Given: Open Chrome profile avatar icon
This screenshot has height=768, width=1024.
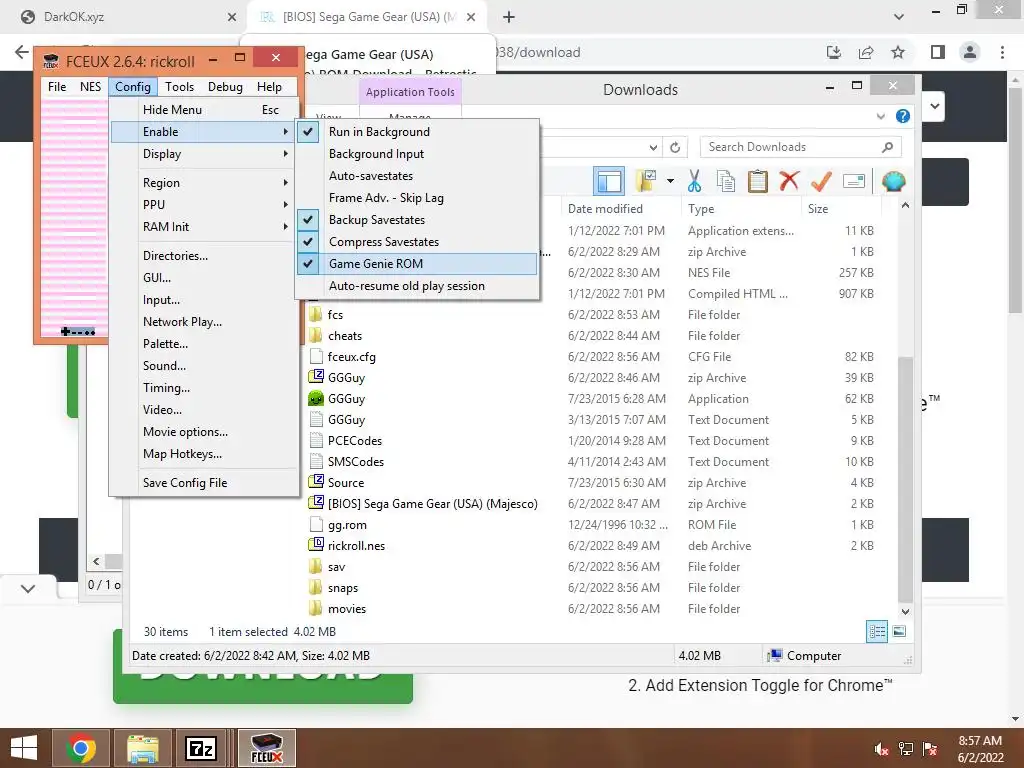Looking at the screenshot, I should 970,52.
